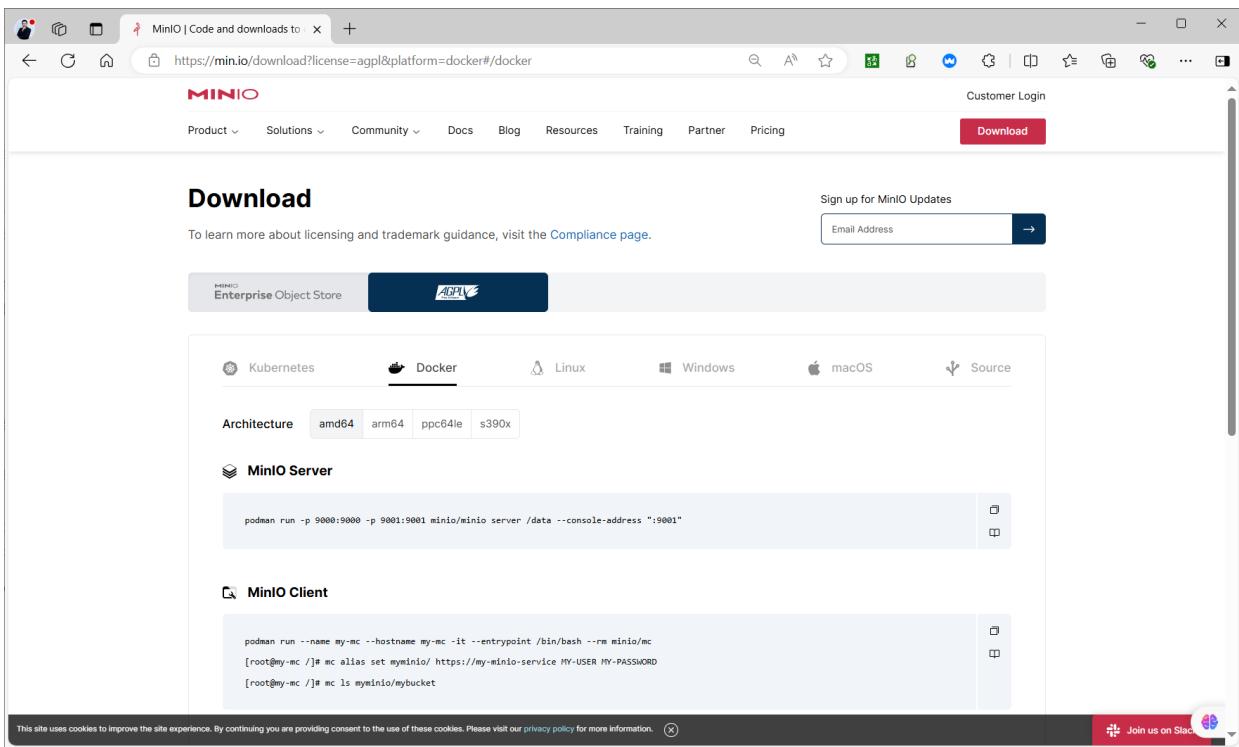Focus the Email Address field

916,230
